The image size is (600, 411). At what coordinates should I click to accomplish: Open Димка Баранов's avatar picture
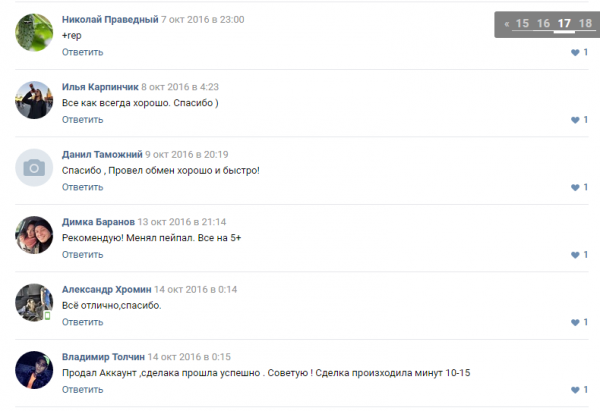(x=34, y=235)
